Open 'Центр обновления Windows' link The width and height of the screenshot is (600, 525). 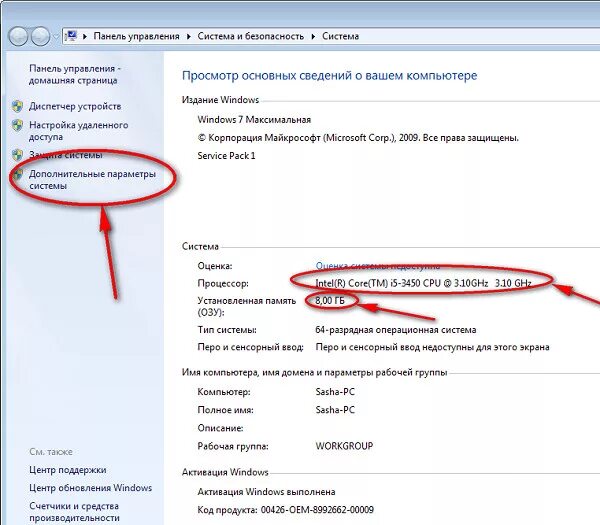(x=91, y=488)
